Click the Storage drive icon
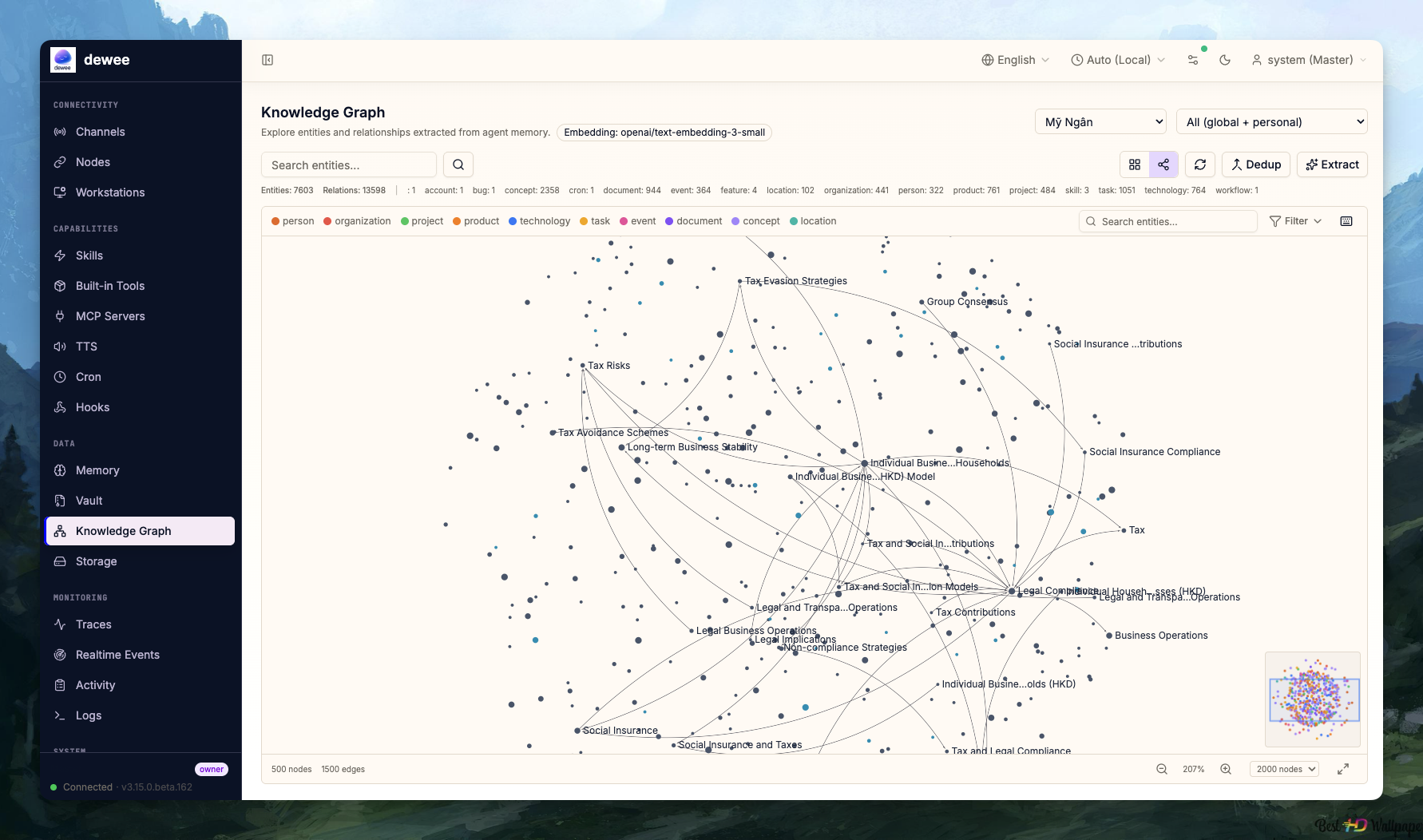Image resolution: width=1423 pixels, height=840 pixels. click(60, 561)
